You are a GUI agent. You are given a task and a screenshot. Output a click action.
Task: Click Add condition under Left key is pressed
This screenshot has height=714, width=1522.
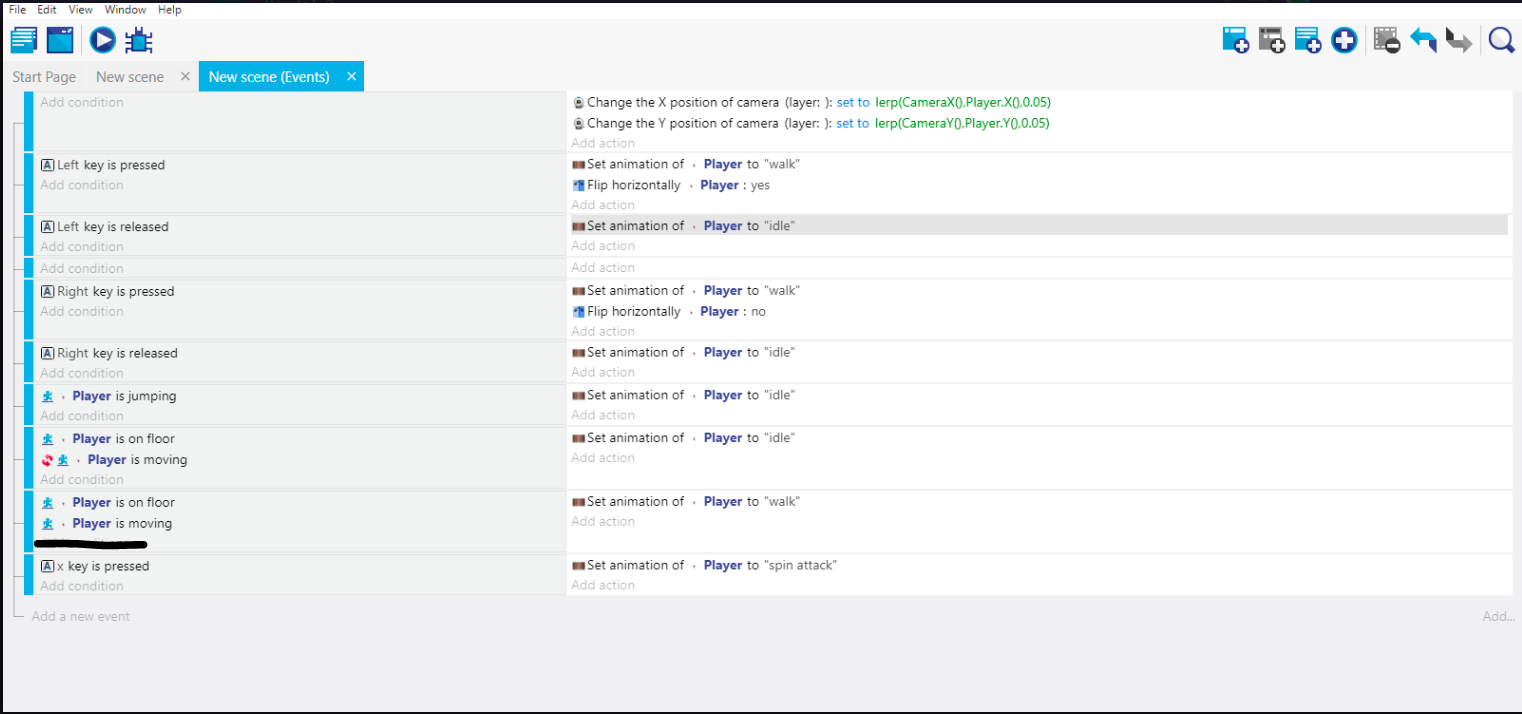coord(81,185)
